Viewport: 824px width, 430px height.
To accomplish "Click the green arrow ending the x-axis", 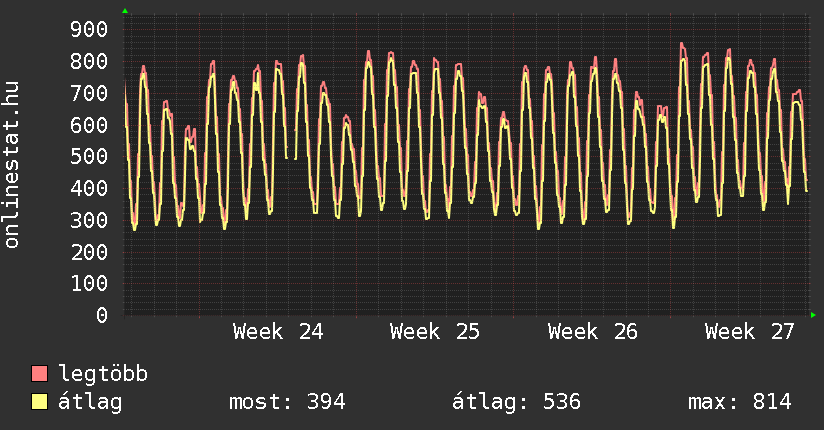I will tap(813, 315).
